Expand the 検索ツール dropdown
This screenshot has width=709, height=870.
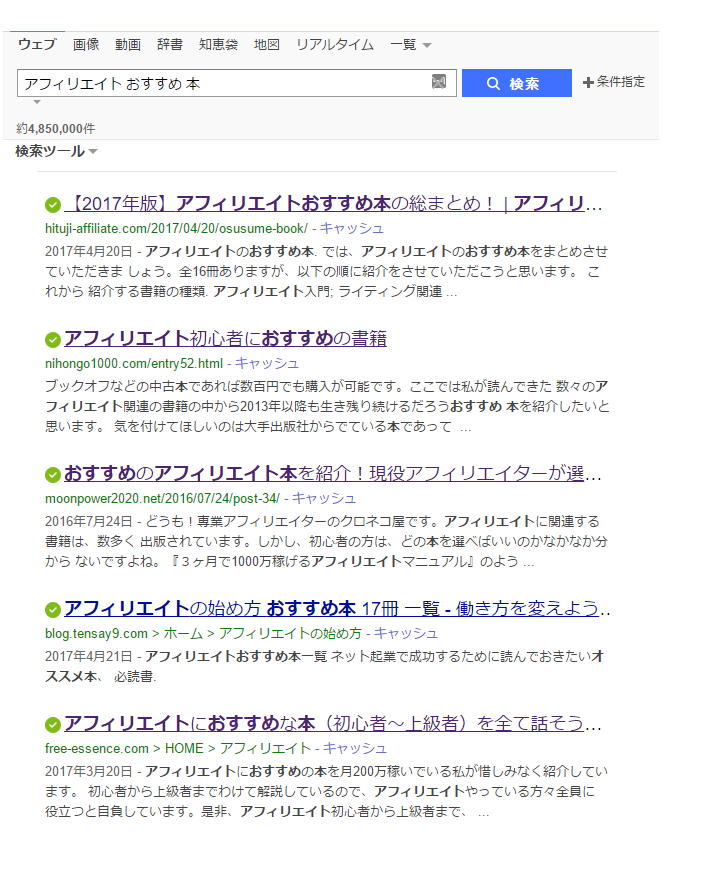(93, 151)
